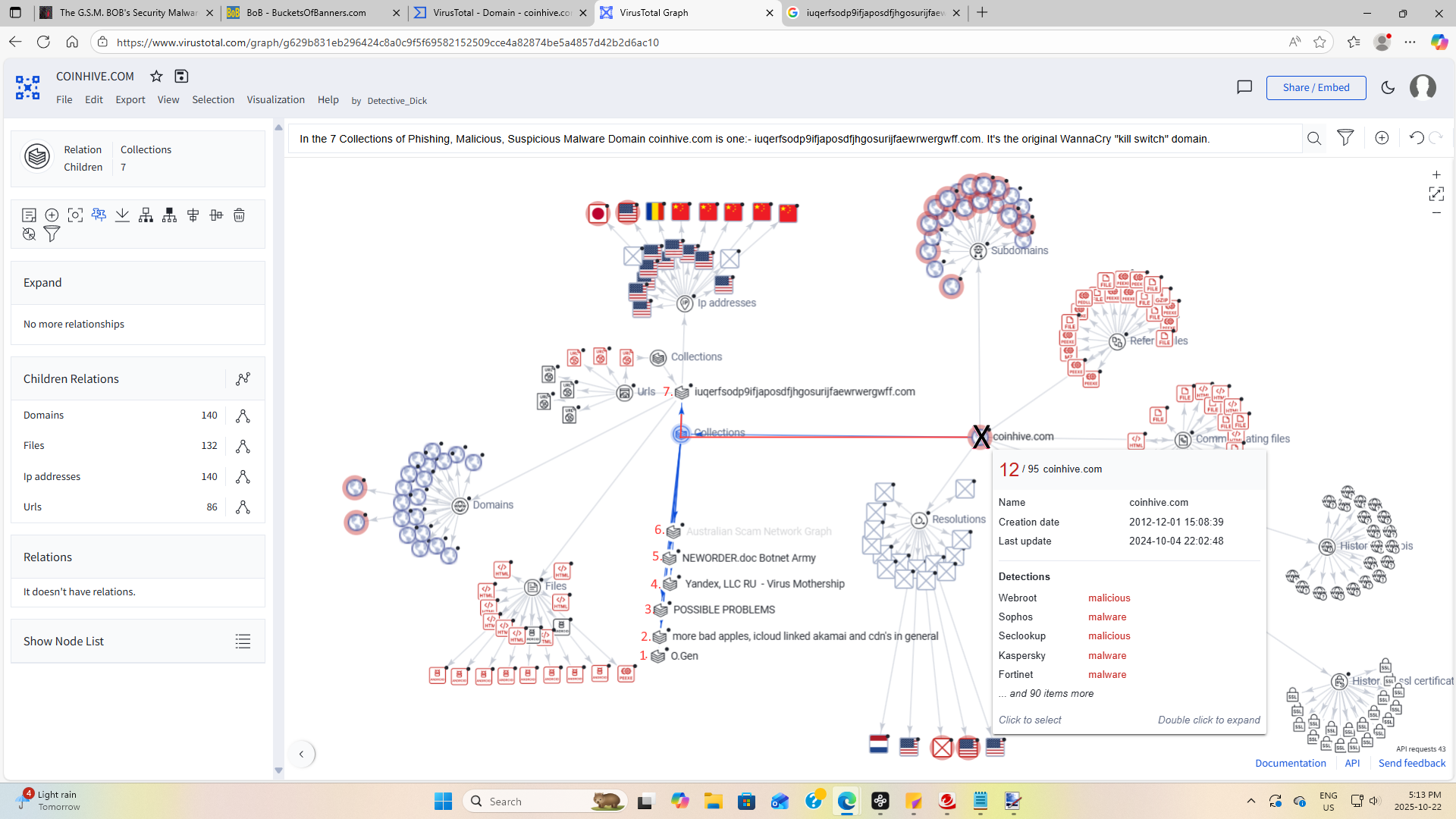The width and height of the screenshot is (1456, 819).
Task: Star the COINHIVE.COM graph as favorite
Action: 156,76
